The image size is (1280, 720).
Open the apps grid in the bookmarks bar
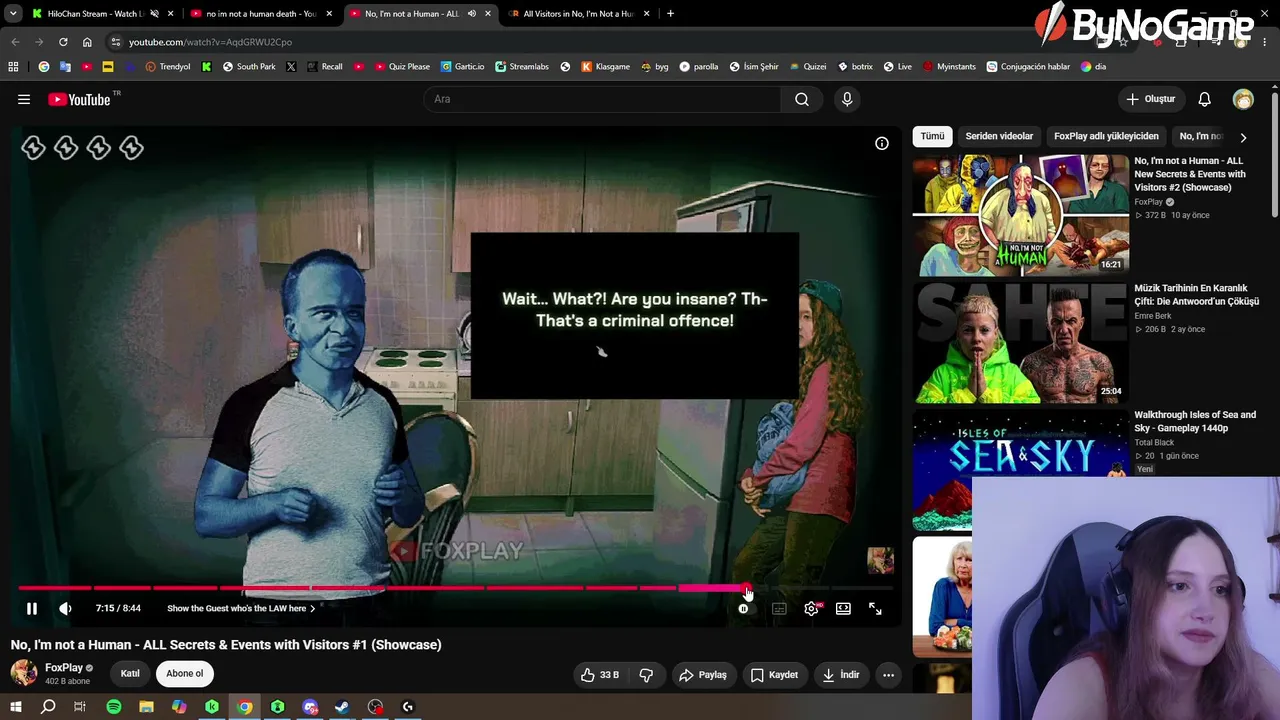(13, 67)
